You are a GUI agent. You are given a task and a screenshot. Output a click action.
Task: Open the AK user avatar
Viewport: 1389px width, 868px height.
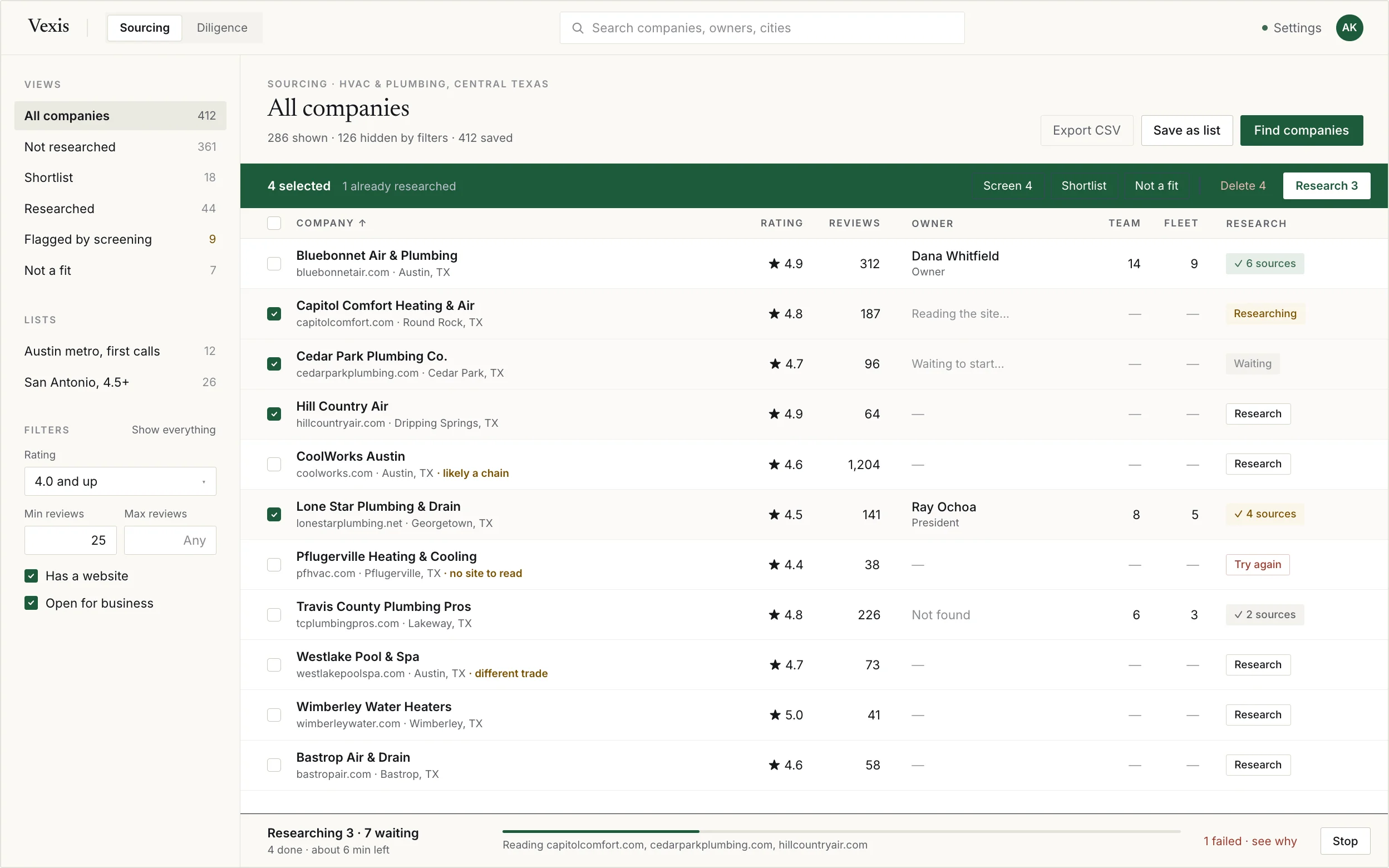(x=1349, y=28)
